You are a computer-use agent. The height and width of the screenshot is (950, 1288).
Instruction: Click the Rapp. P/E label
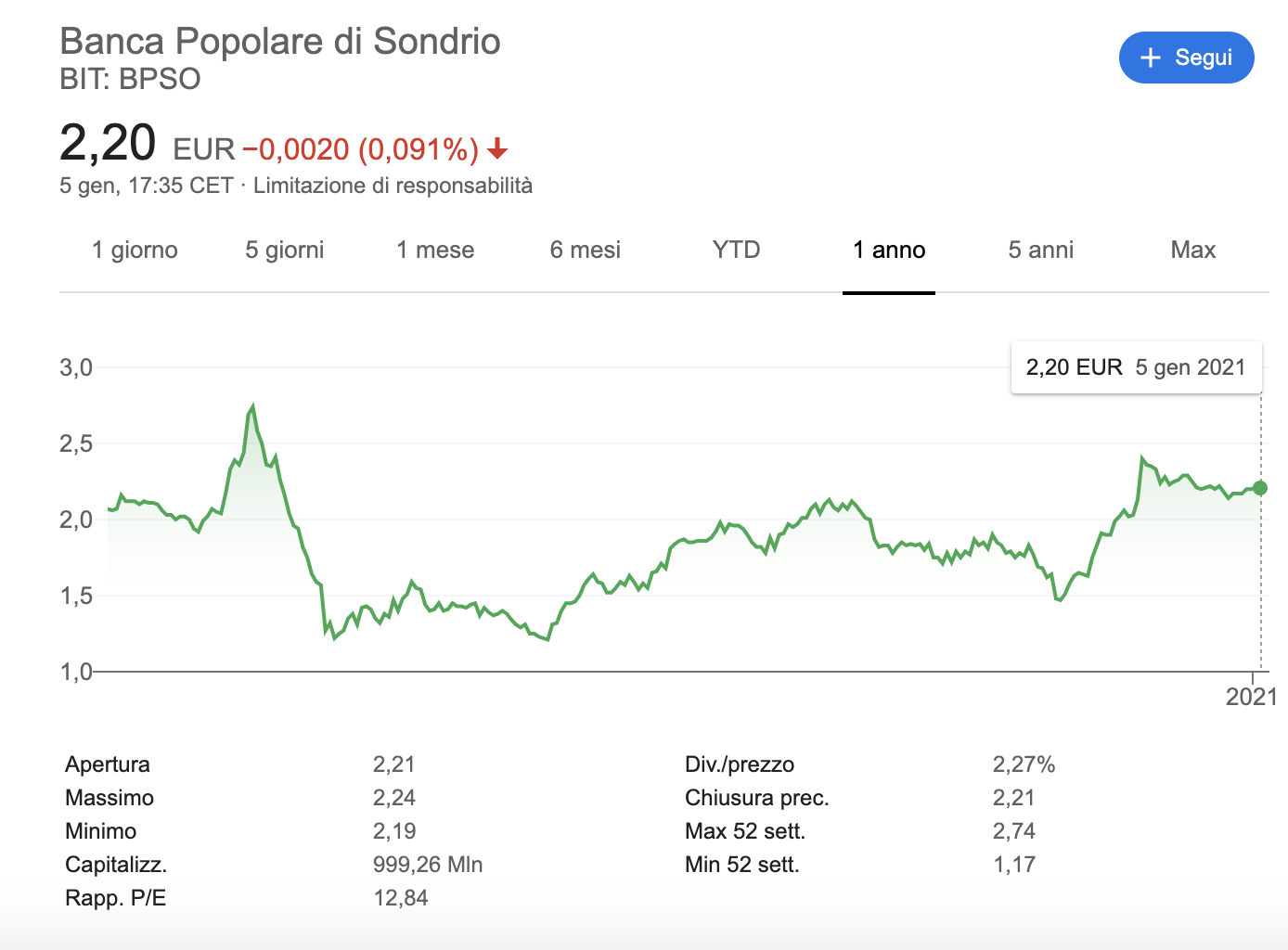coord(116,898)
